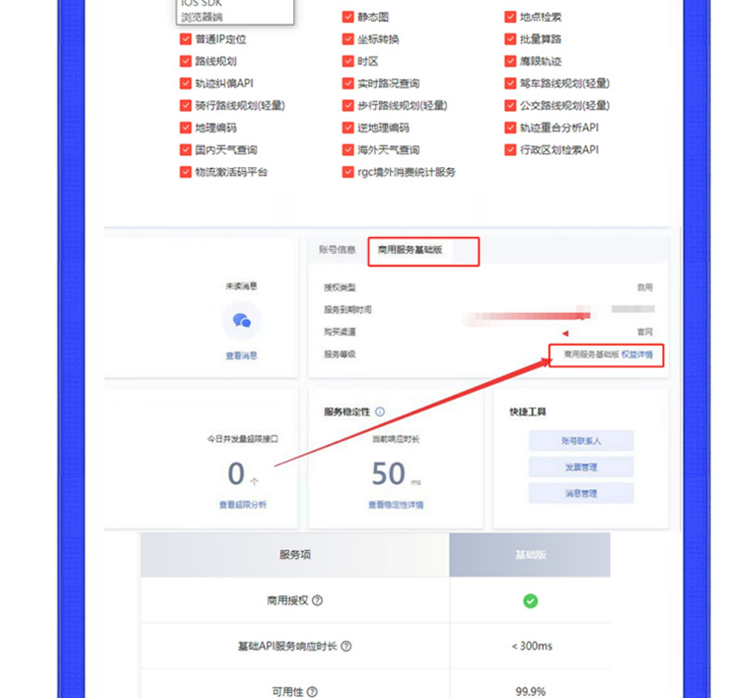750x698 pixels.
Task: Click help icon next to 基础API服务响应时长
Action: tap(346, 647)
